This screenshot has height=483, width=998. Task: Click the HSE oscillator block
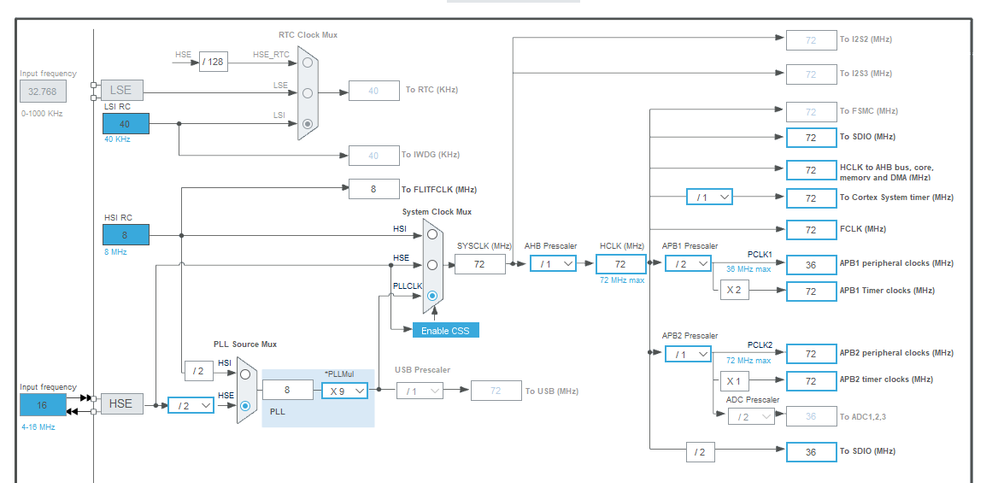(122, 403)
